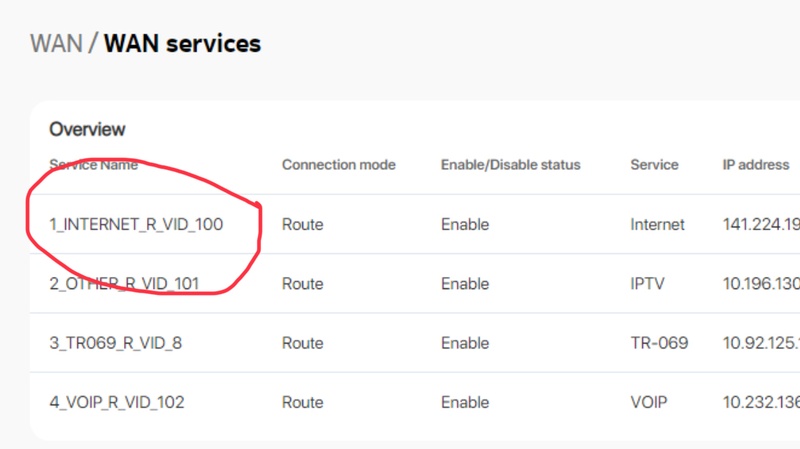This screenshot has height=449, width=800.
Task: Click the Enable/Disable status column header
Action: point(510,164)
